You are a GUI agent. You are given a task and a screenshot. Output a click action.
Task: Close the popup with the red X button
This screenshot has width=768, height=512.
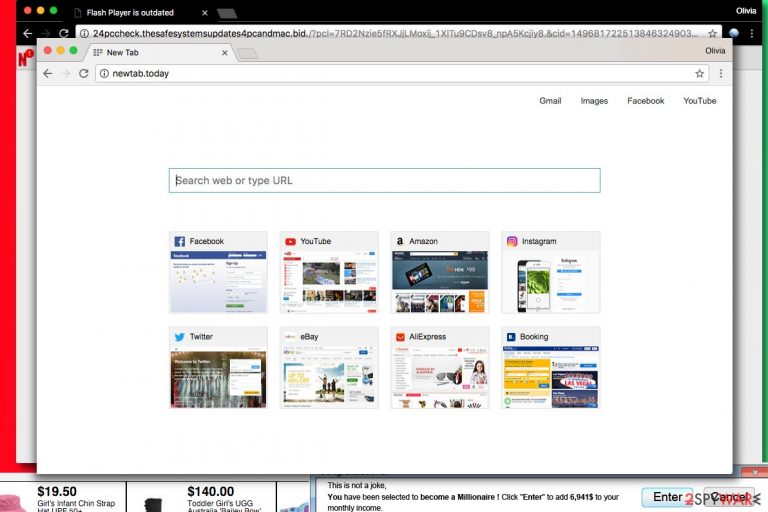pos(754,472)
